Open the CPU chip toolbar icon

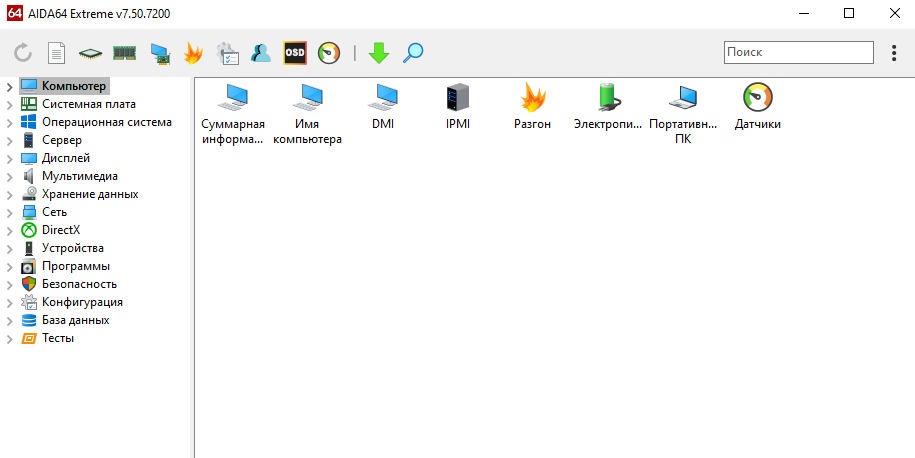click(x=90, y=54)
